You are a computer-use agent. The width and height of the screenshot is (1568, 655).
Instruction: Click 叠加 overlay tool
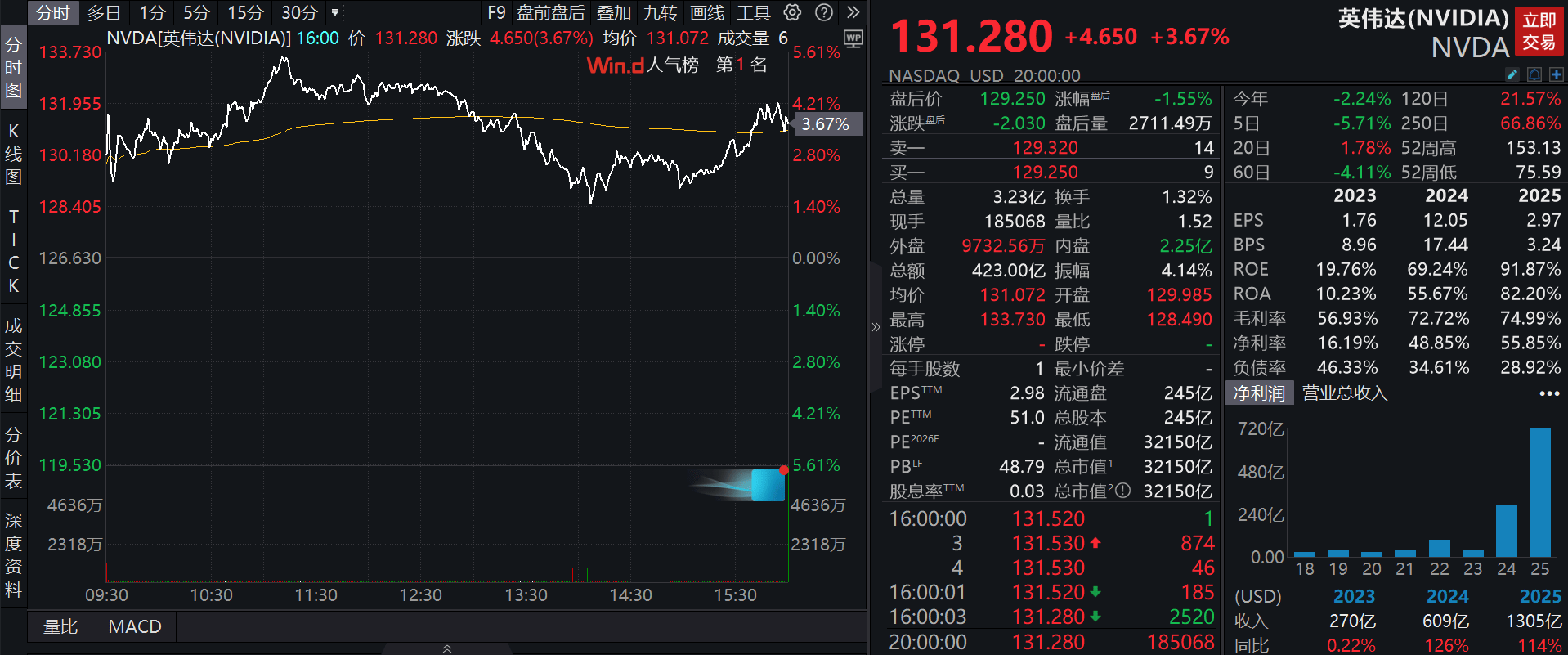614,12
